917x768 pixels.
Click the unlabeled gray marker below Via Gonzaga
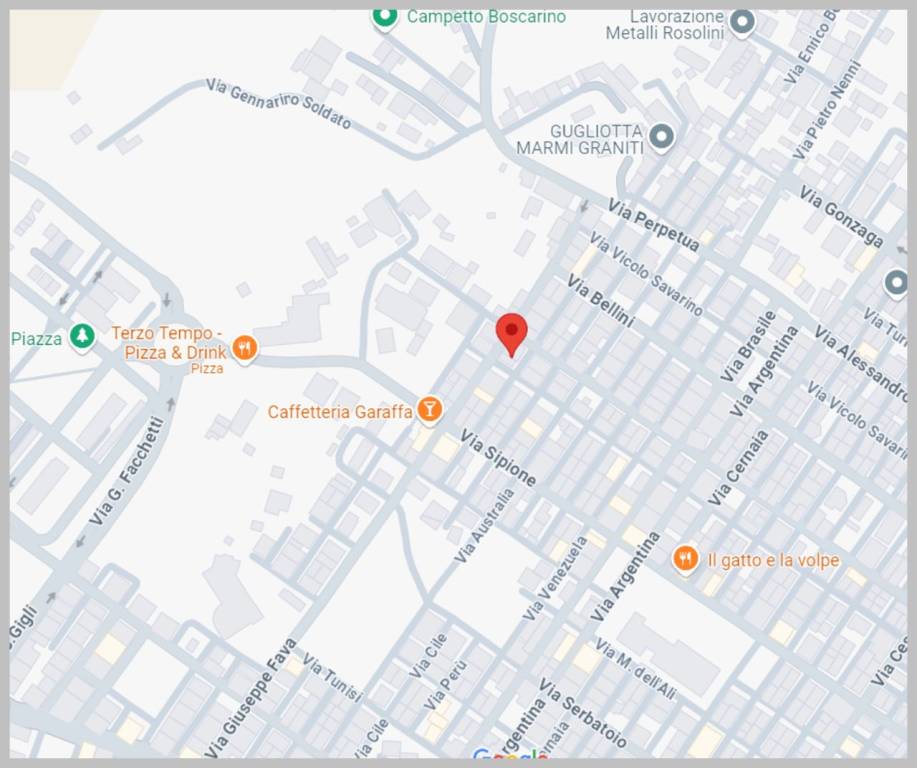point(896,283)
